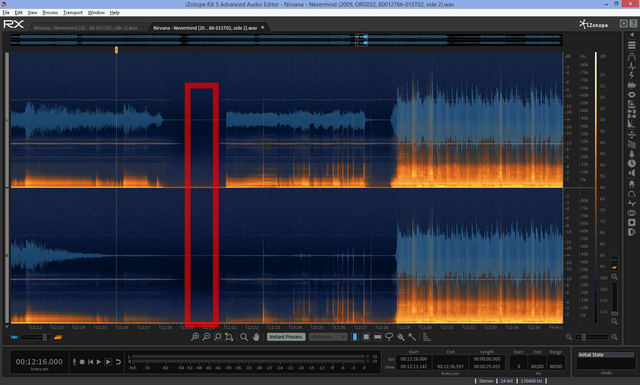Select the Time-Frequency selection tool
The height and width of the screenshot is (385, 640).
366,337
